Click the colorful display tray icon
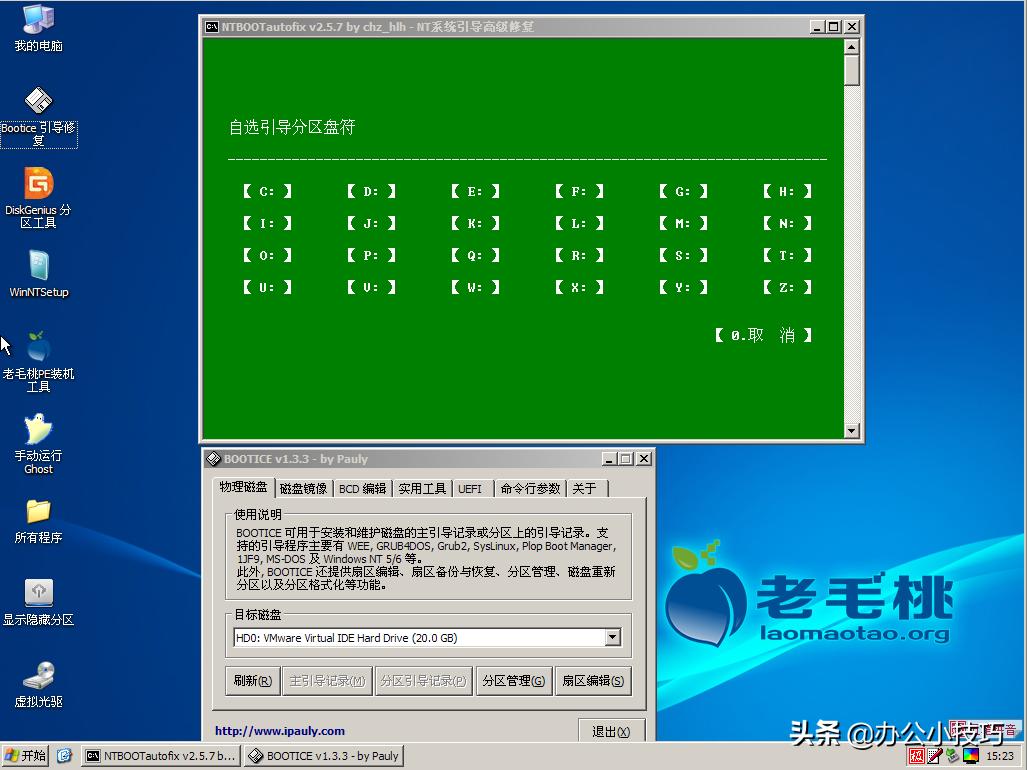The height and width of the screenshot is (770, 1027). click(x=970, y=756)
